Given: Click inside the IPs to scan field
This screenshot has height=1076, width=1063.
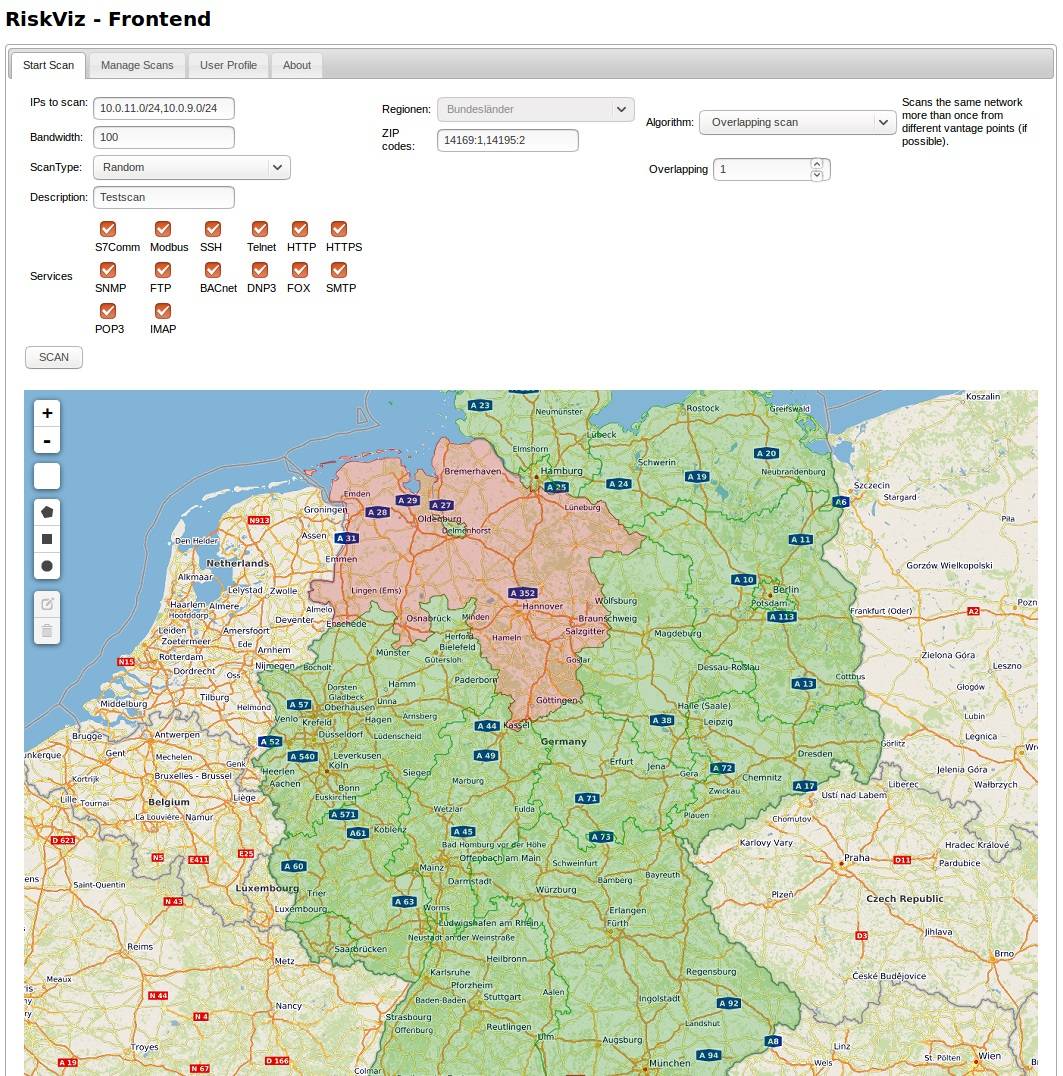Looking at the screenshot, I should (163, 108).
